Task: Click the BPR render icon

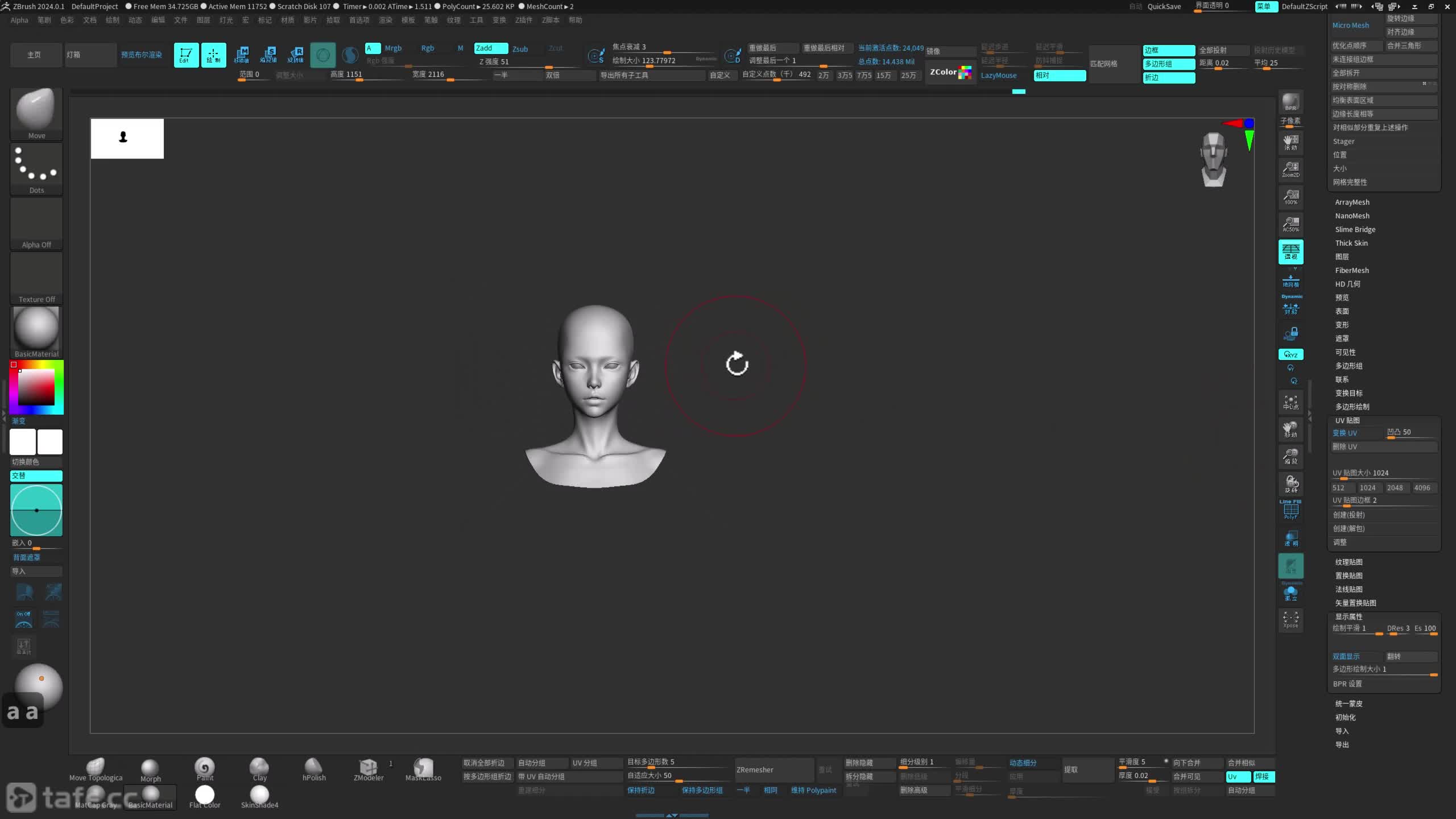Action: tap(1290, 102)
